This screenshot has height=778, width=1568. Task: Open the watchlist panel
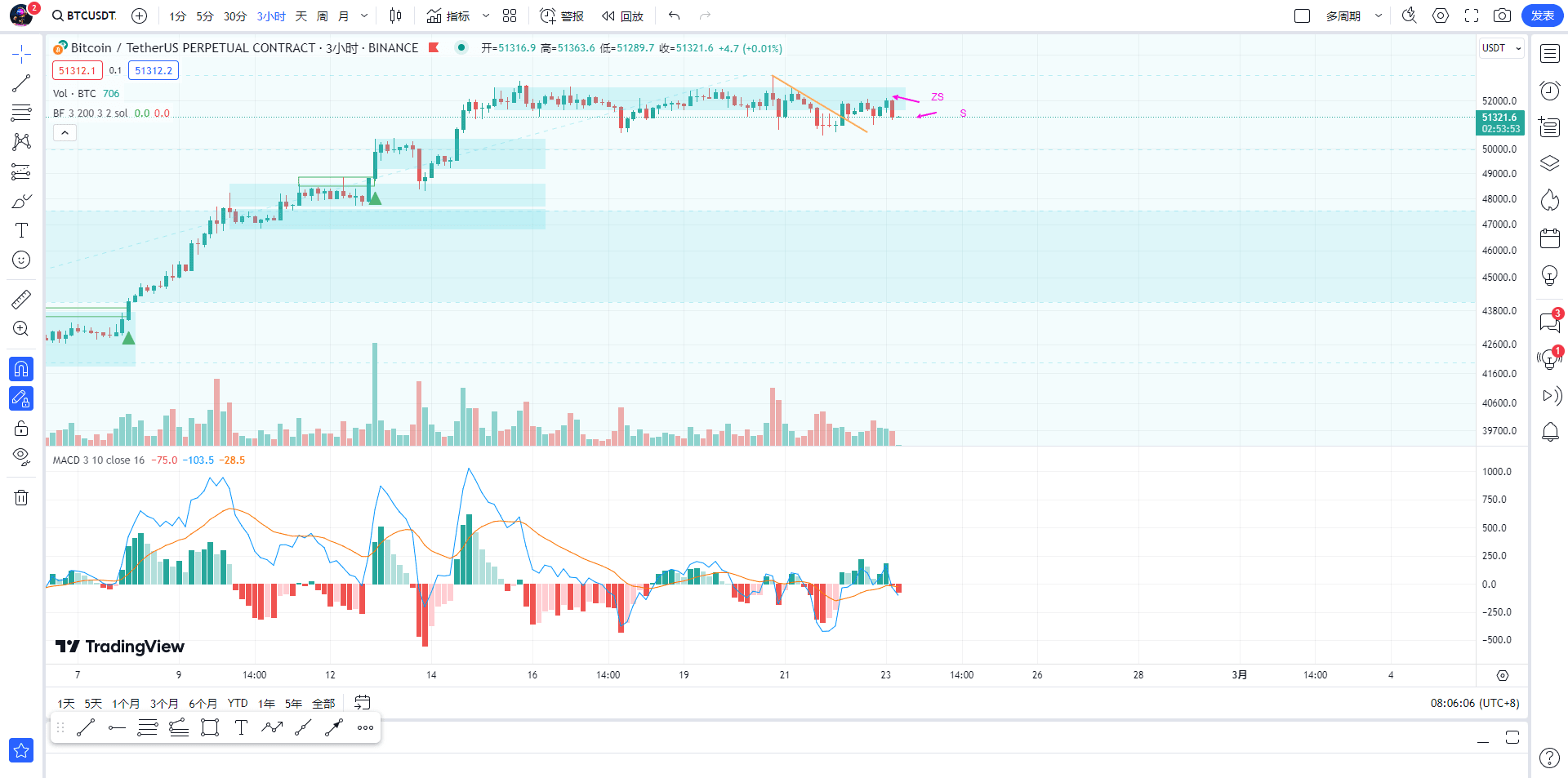point(1549,54)
